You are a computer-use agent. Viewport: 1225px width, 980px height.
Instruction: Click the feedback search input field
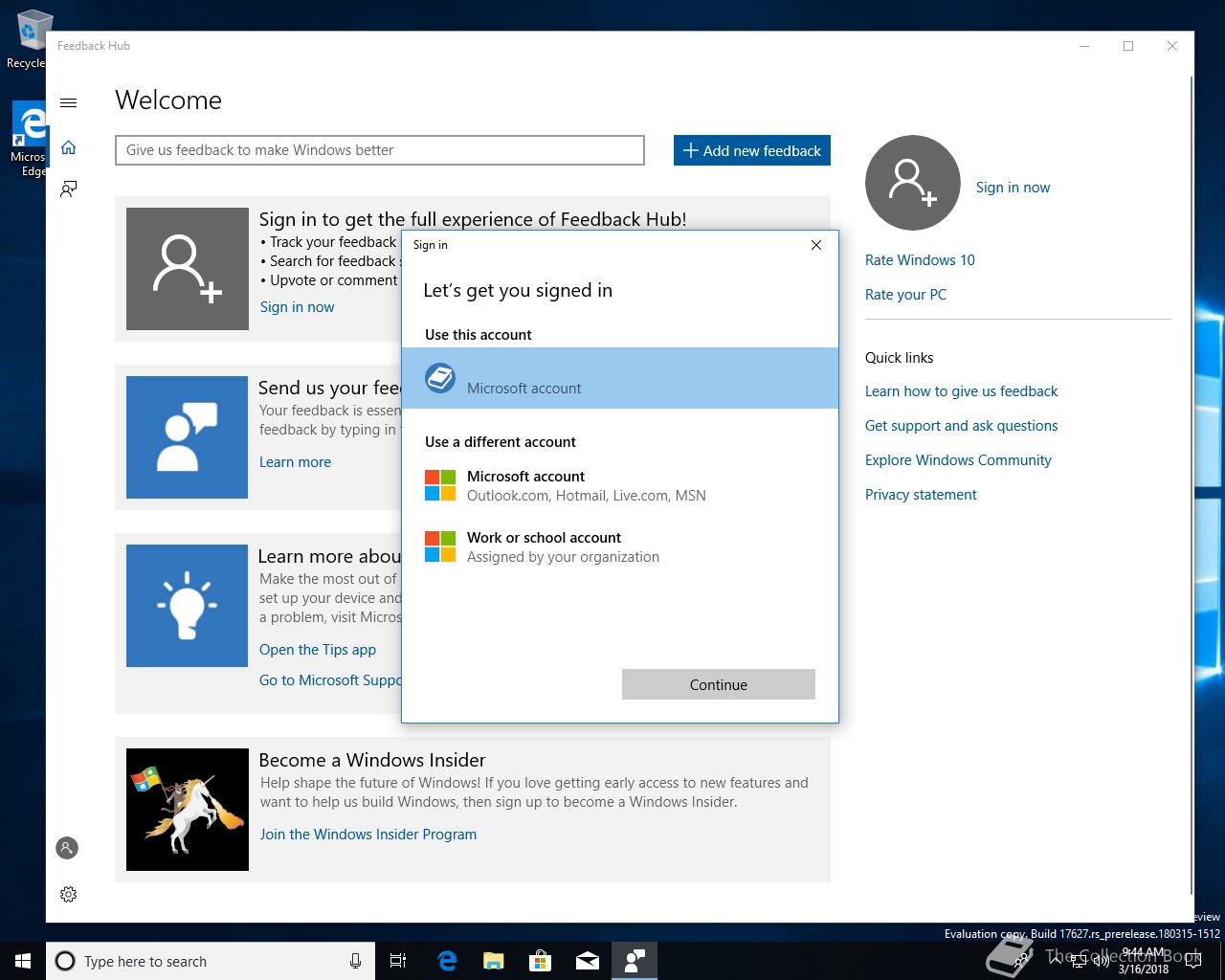tap(380, 150)
